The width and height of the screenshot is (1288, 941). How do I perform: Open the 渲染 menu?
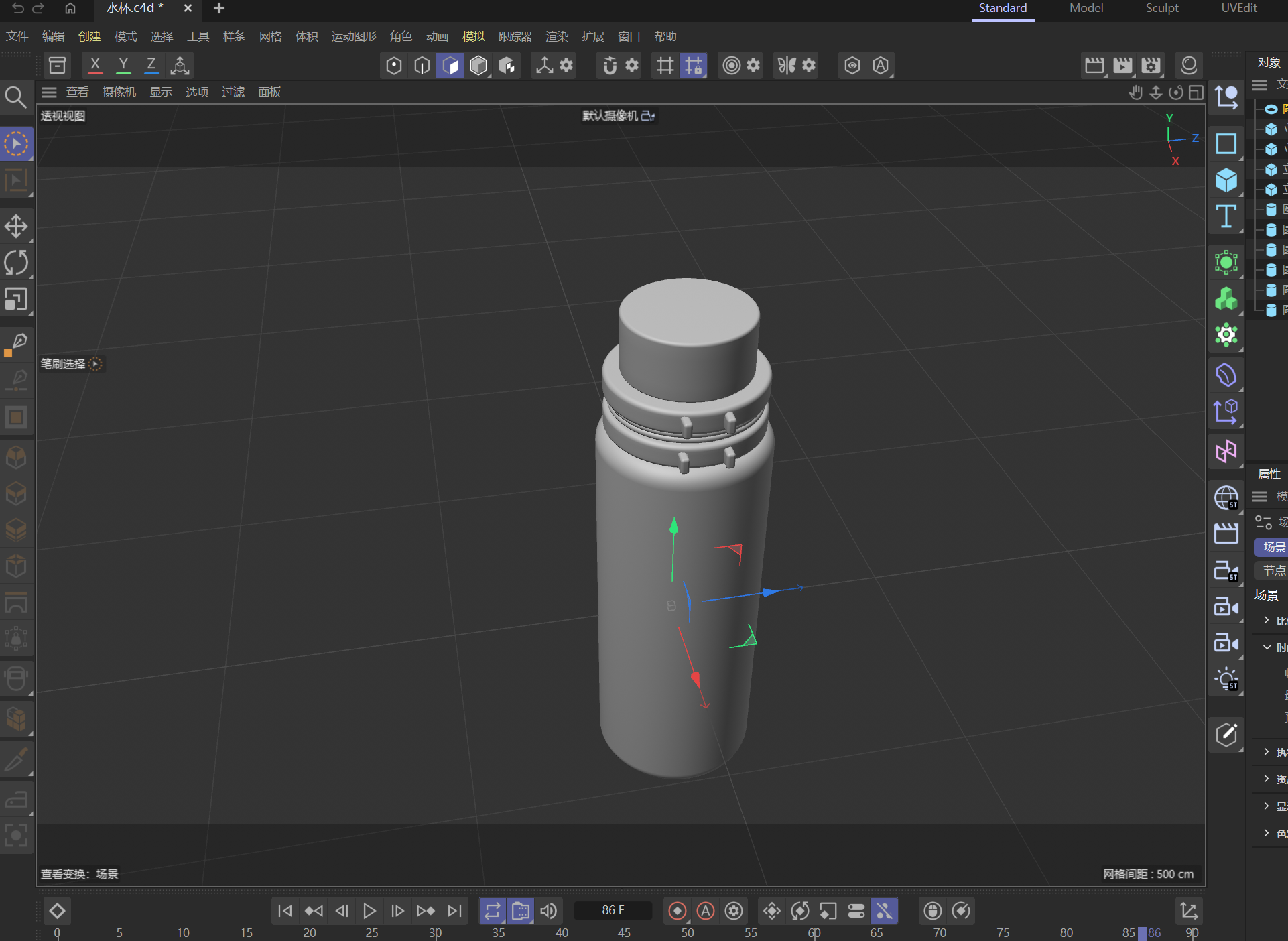pos(557,36)
